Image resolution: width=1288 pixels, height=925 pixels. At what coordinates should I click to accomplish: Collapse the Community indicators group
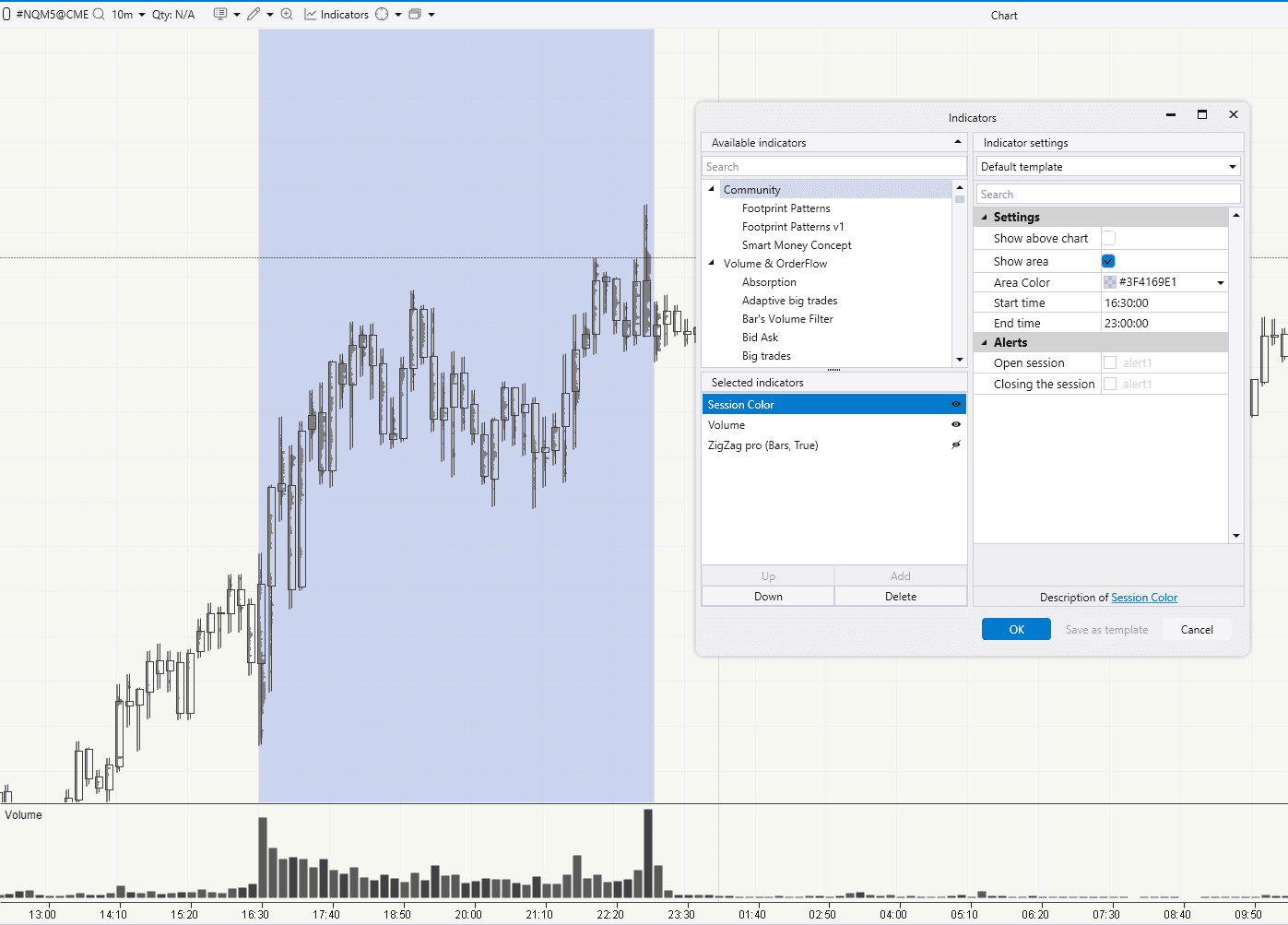point(711,188)
